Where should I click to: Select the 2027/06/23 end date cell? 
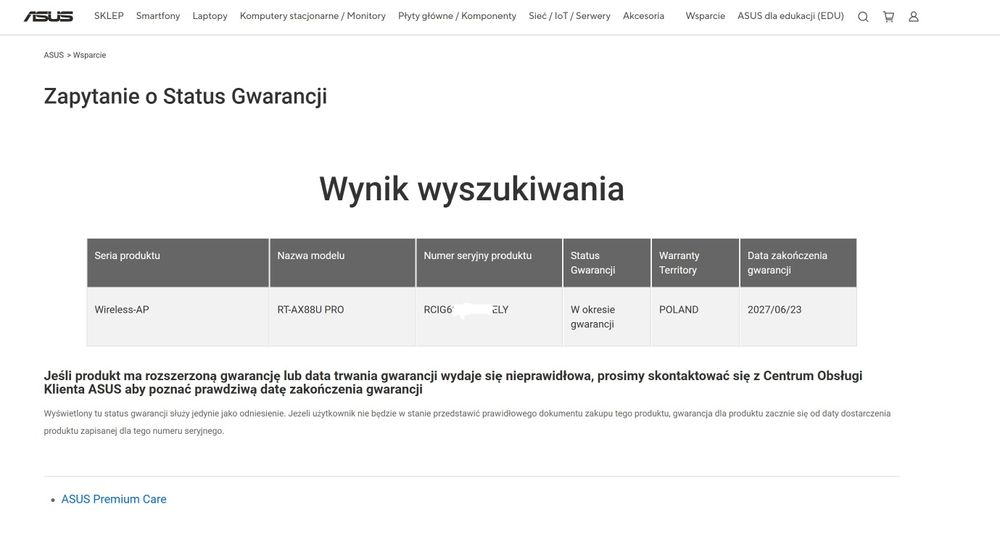click(x=798, y=316)
